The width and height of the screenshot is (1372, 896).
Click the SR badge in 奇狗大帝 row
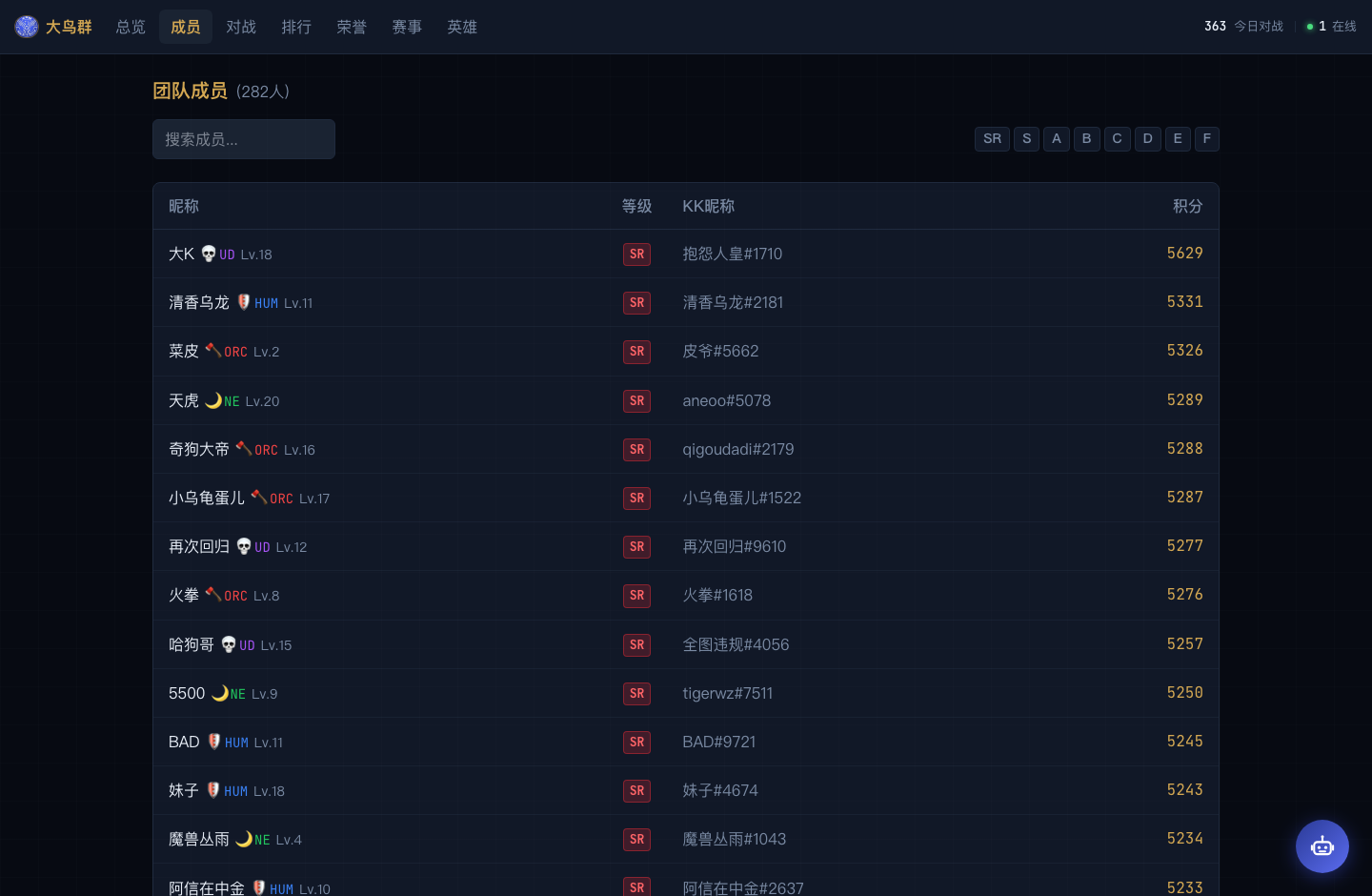coord(636,449)
